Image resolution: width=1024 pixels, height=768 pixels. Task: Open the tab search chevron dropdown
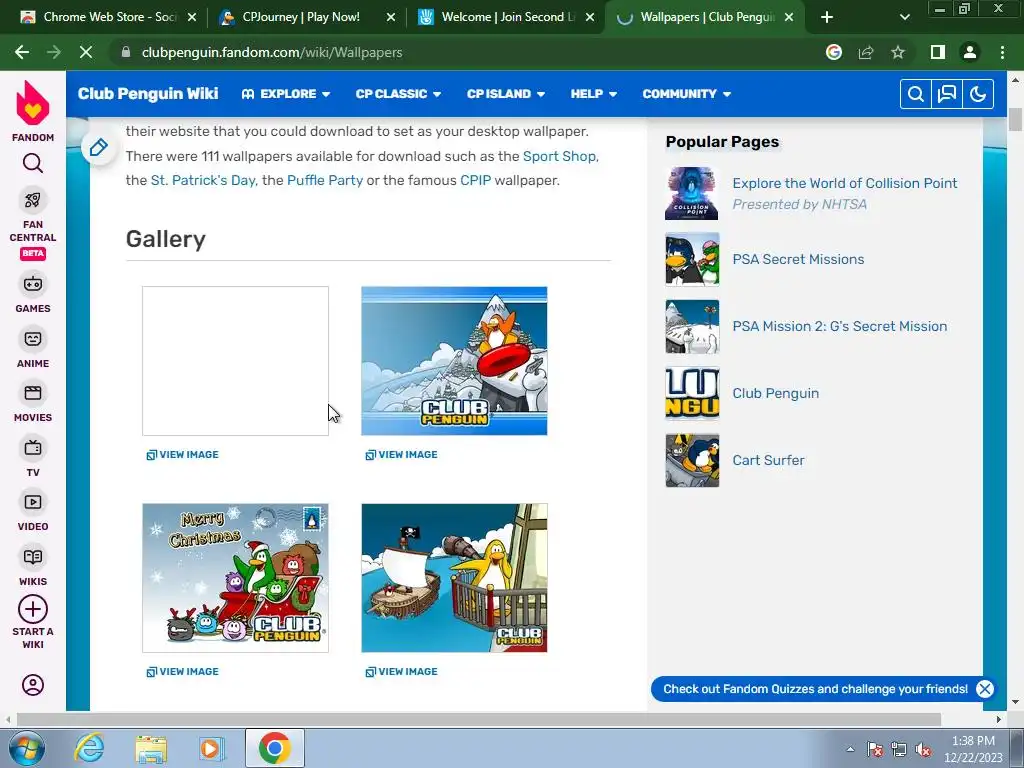tap(904, 17)
